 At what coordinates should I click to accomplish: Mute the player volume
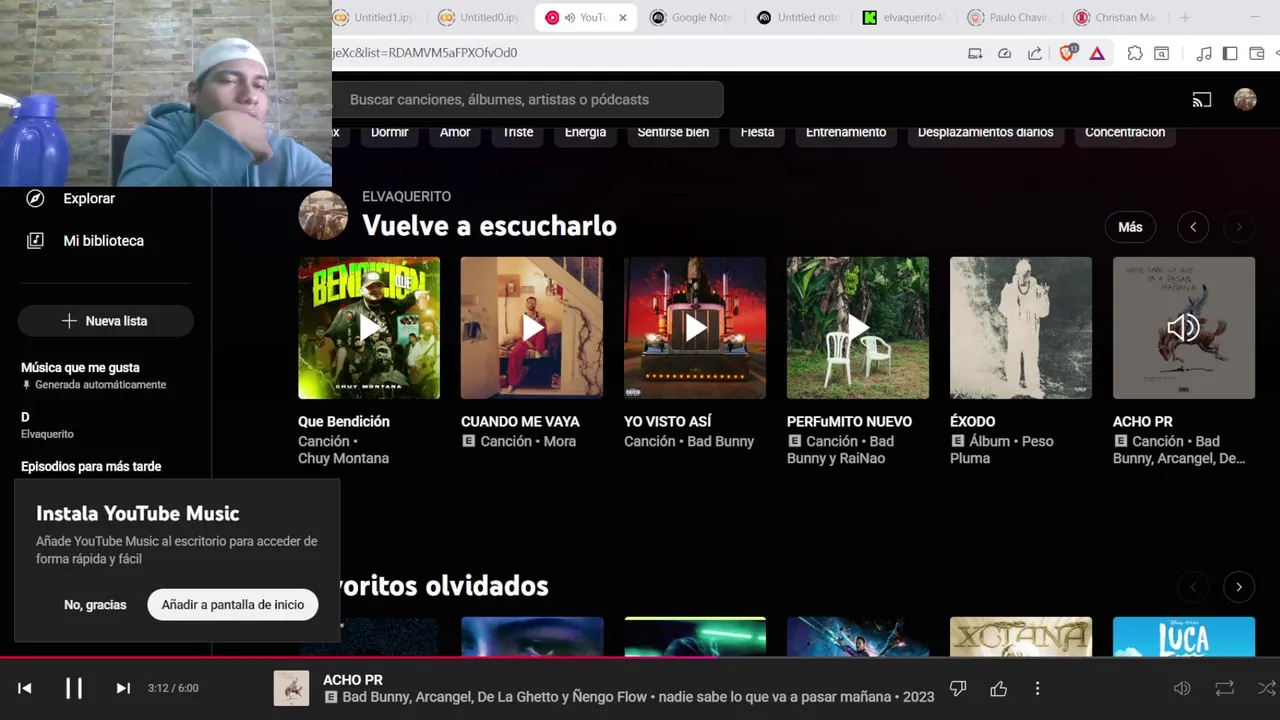[1182, 688]
